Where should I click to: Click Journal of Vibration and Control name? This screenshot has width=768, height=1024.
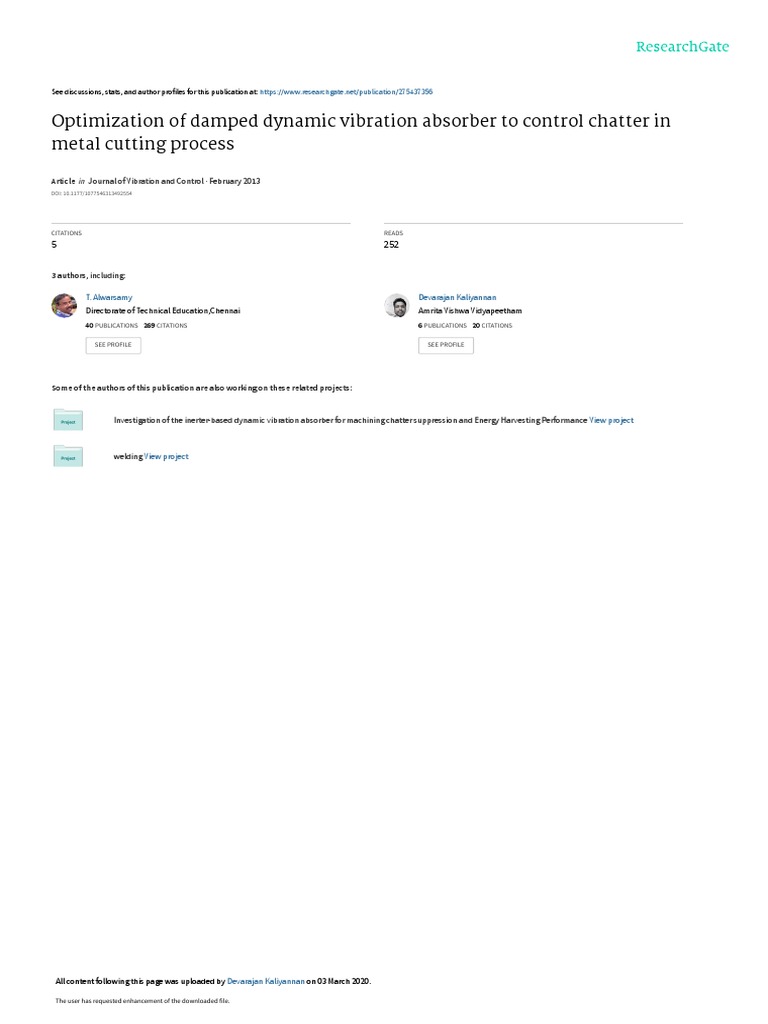point(146,181)
